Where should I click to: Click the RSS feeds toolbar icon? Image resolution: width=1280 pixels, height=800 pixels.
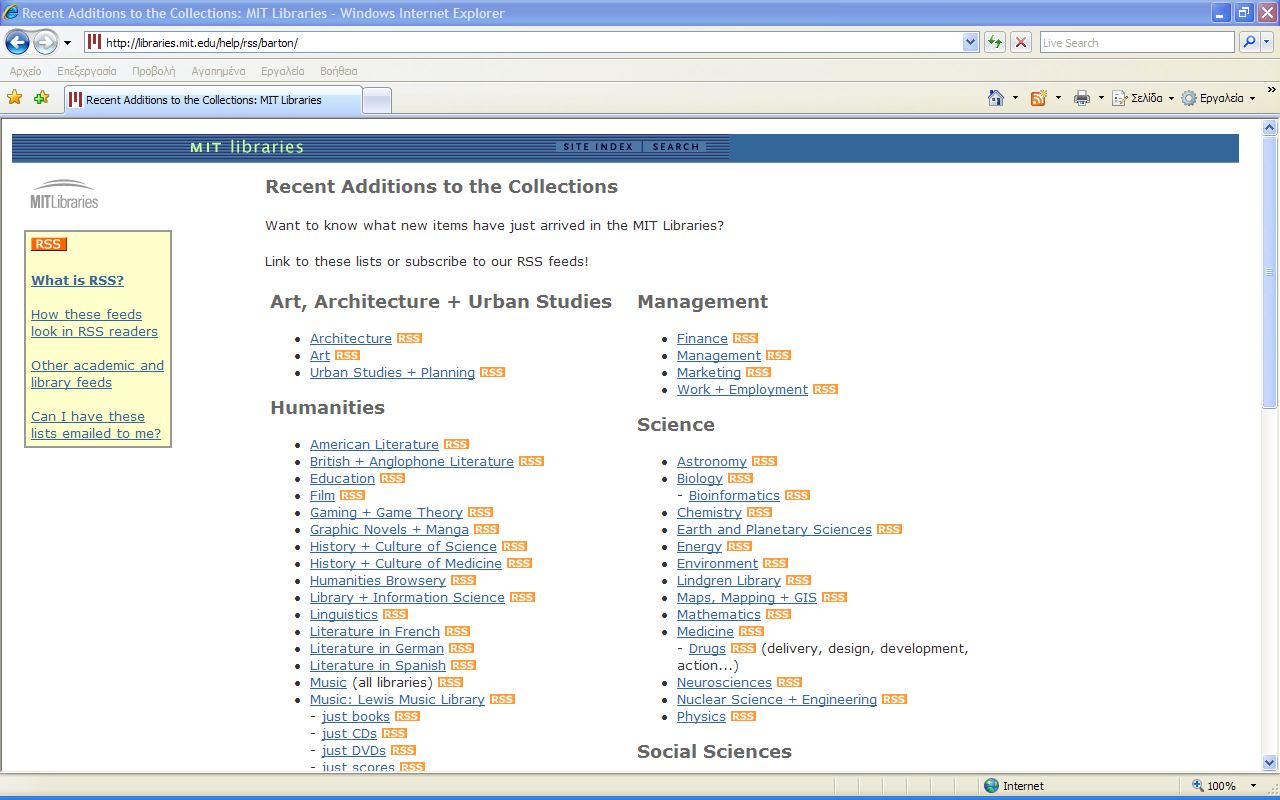(x=1039, y=98)
